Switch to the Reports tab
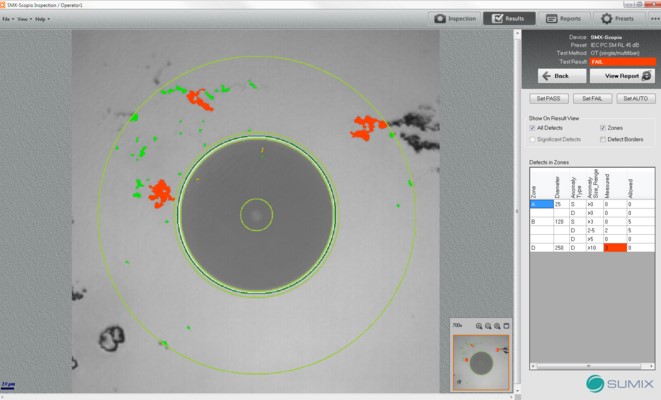The image size is (661, 400). pyautogui.click(x=564, y=18)
